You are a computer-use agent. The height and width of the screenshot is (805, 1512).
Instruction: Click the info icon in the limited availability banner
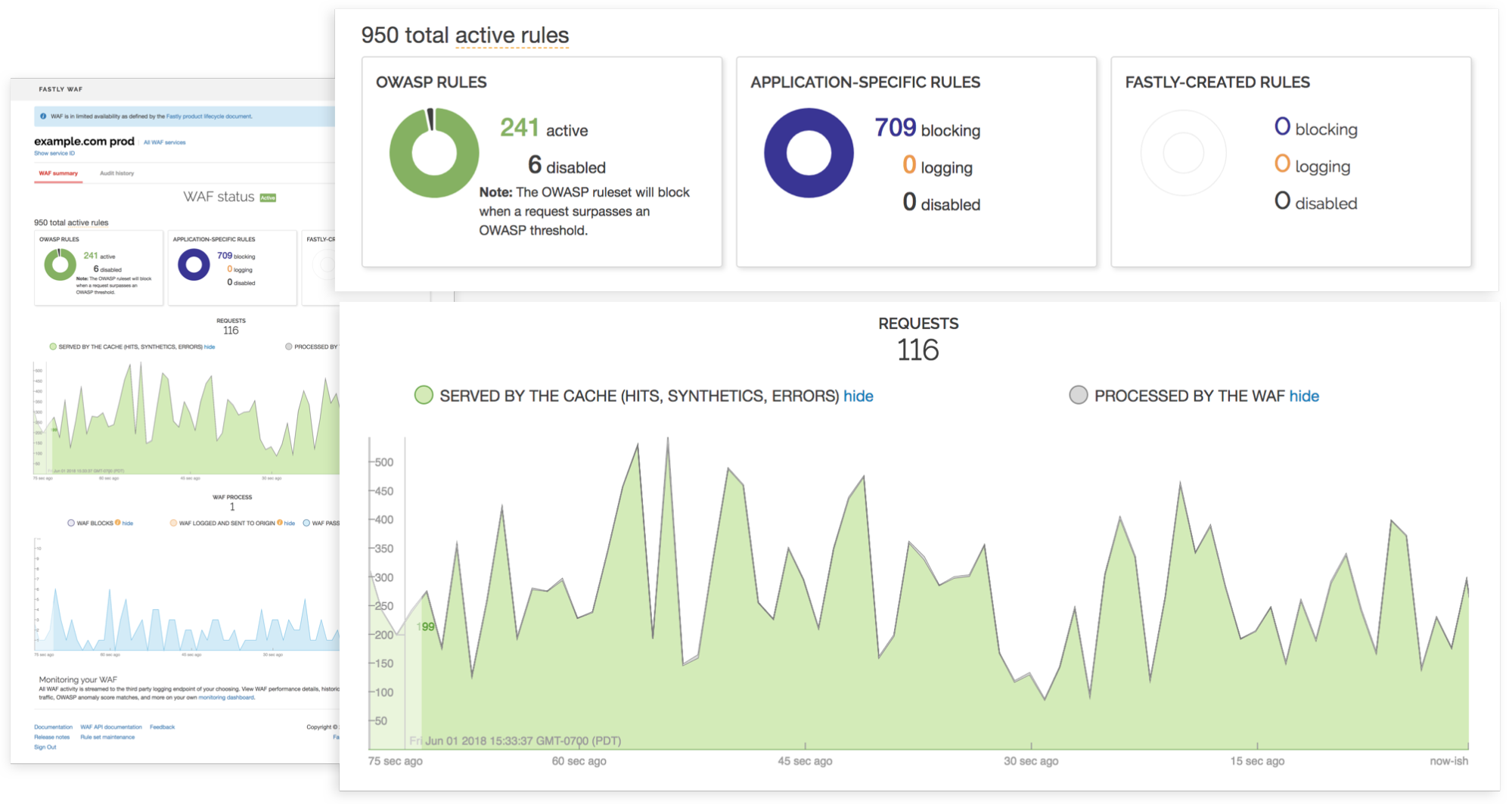(43, 116)
